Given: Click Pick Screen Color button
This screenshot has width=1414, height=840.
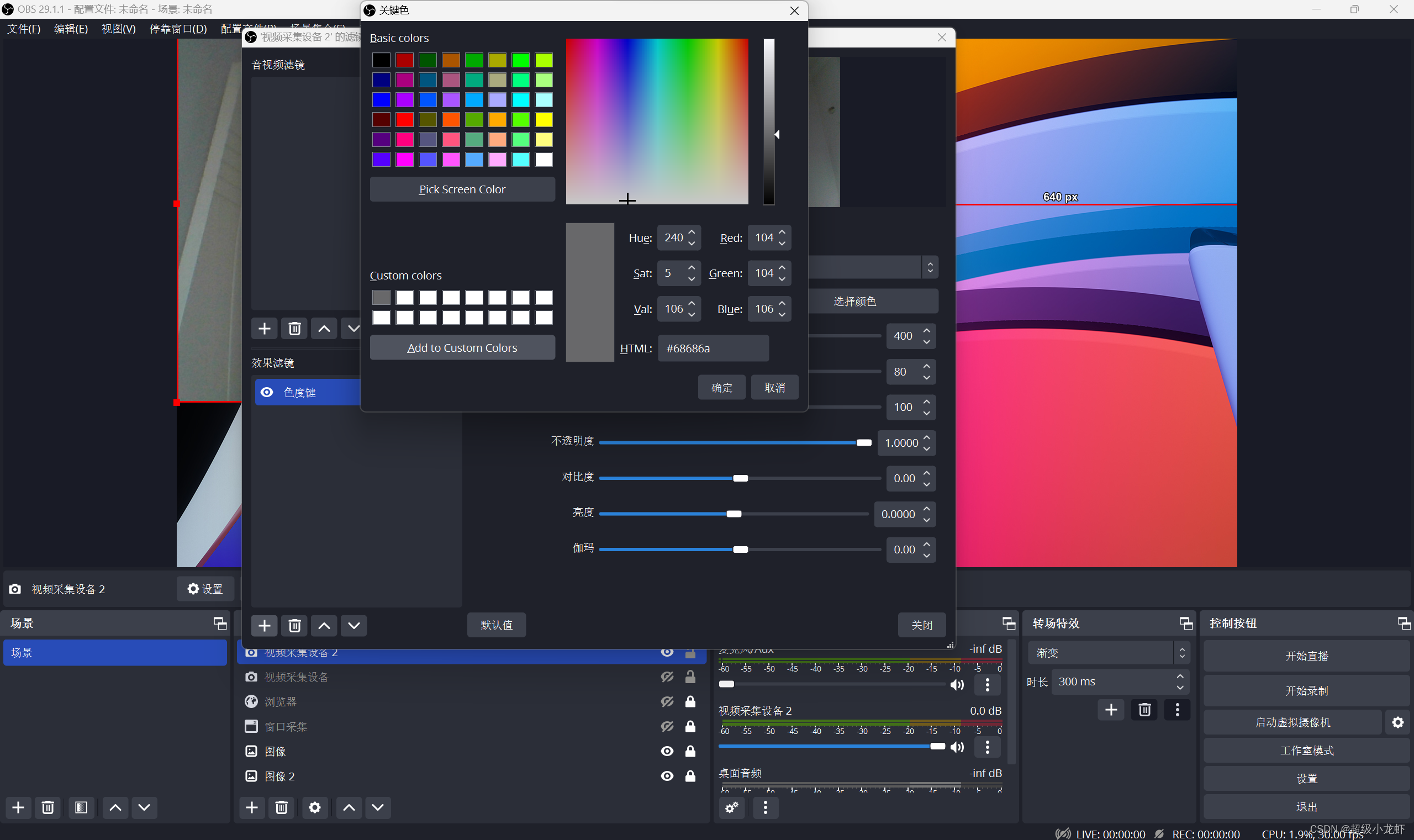Looking at the screenshot, I should coord(462,189).
